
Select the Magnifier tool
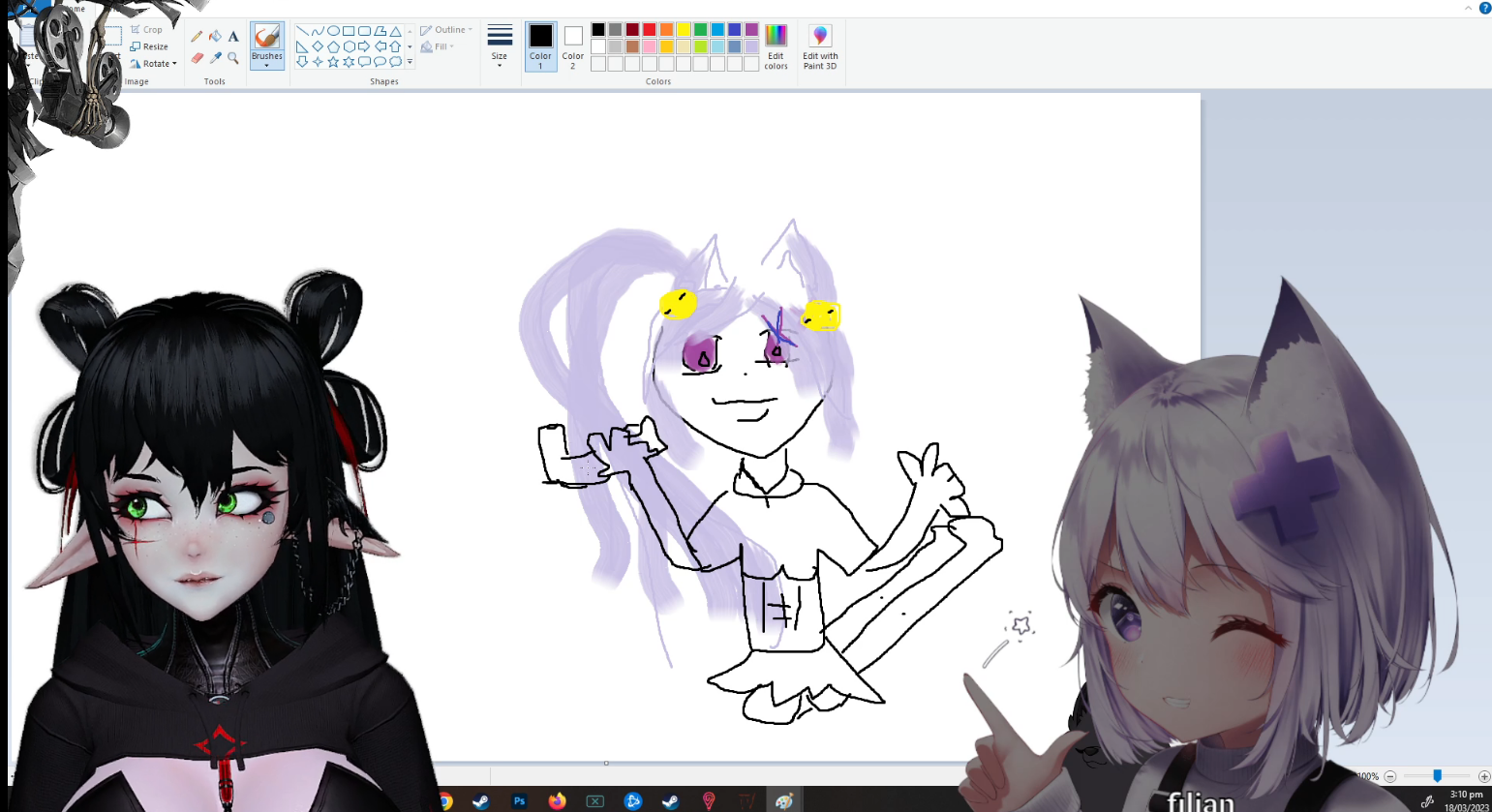point(233,58)
